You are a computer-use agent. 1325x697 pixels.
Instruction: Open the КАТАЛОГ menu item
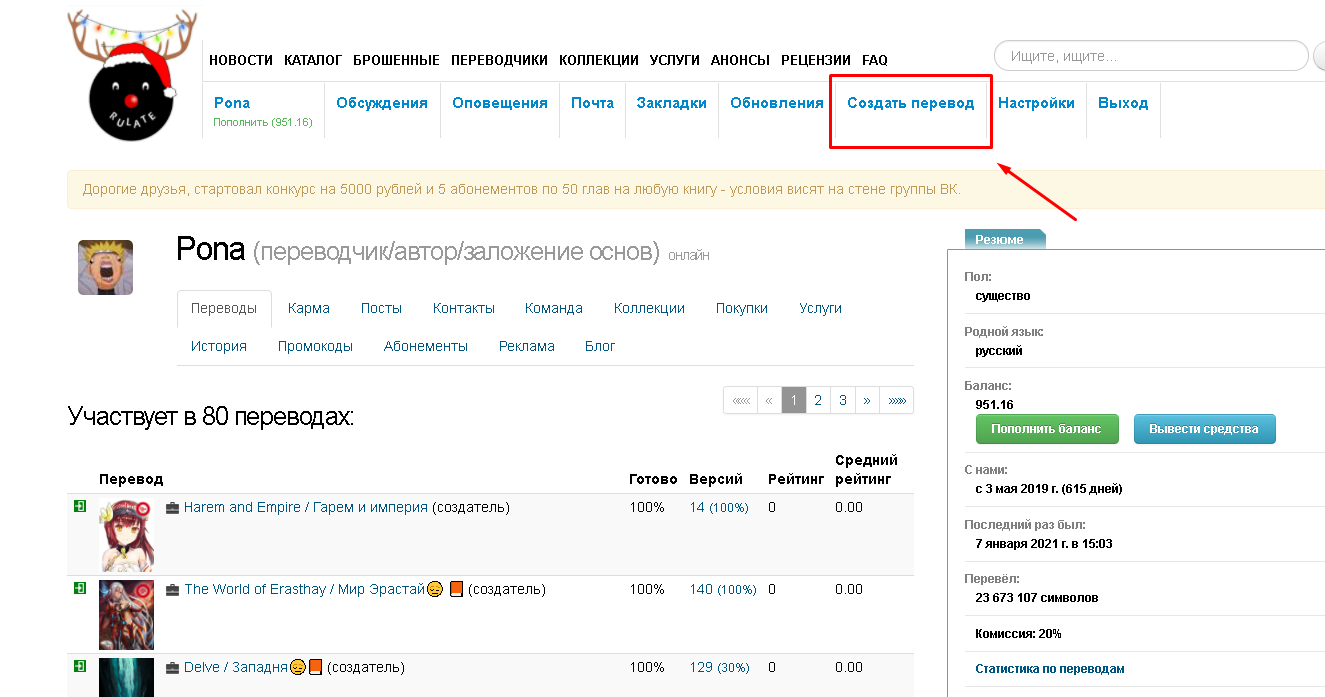(x=313, y=60)
